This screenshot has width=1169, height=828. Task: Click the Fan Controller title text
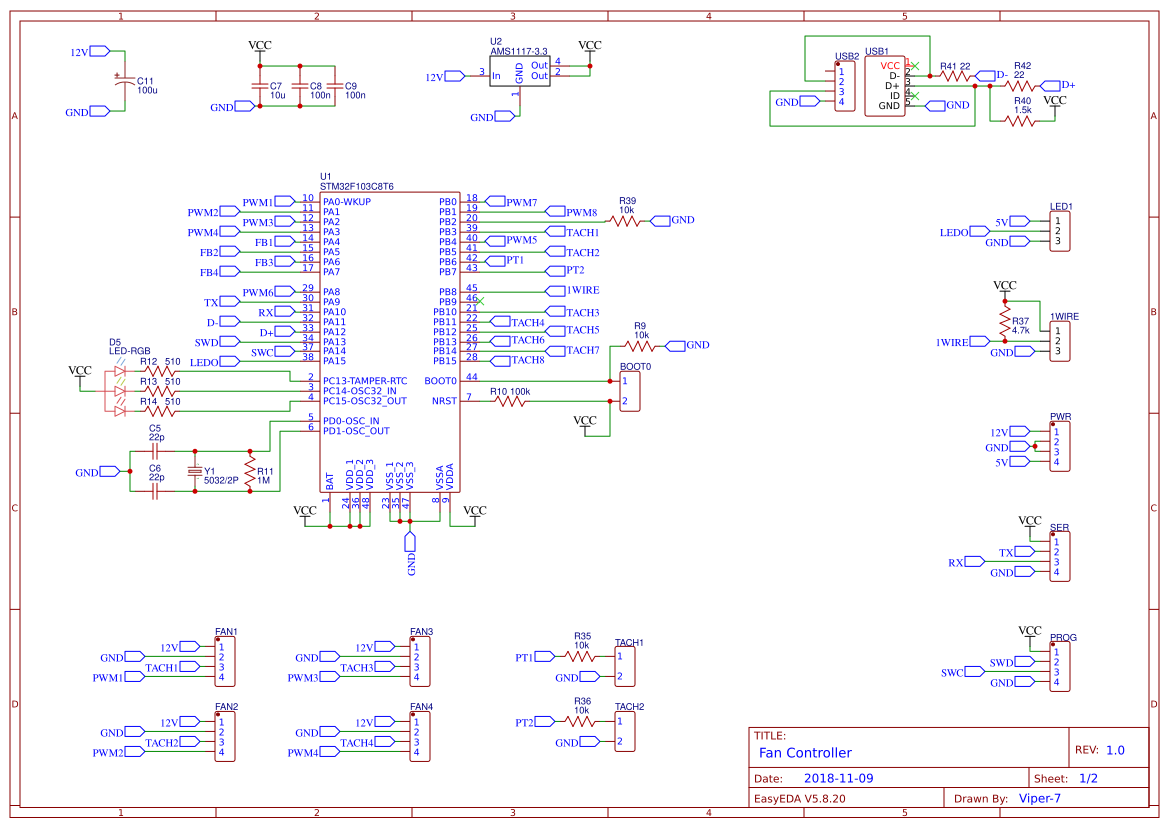(x=804, y=752)
